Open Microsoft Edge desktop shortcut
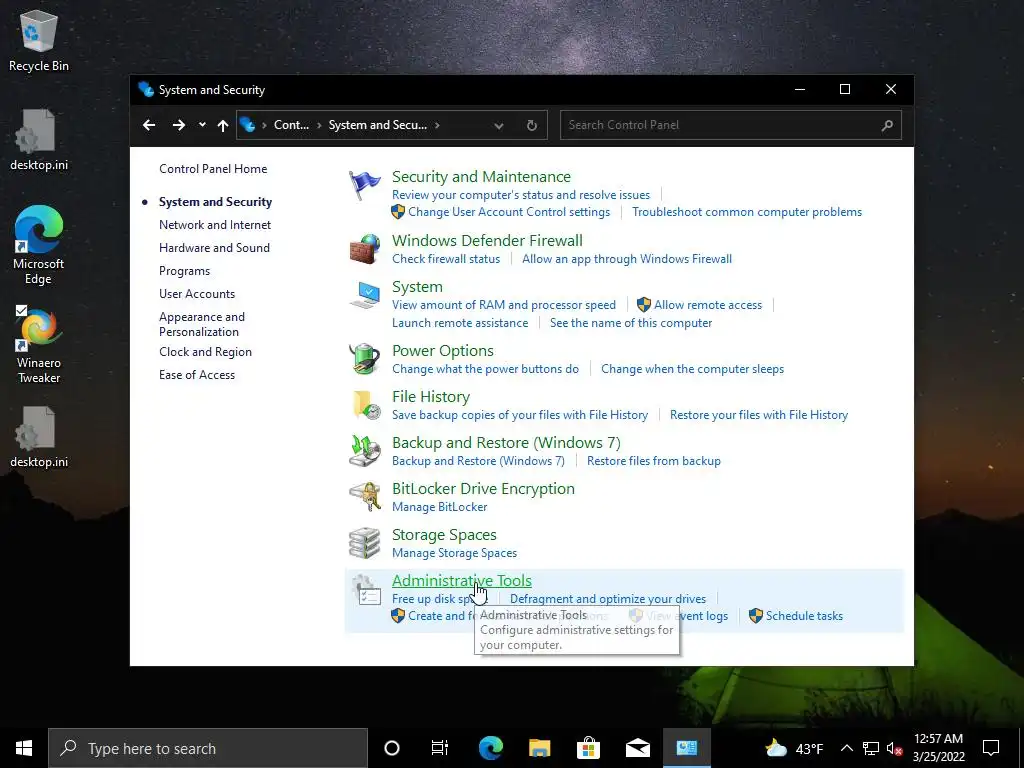This screenshot has width=1024, height=768. [39, 245]
